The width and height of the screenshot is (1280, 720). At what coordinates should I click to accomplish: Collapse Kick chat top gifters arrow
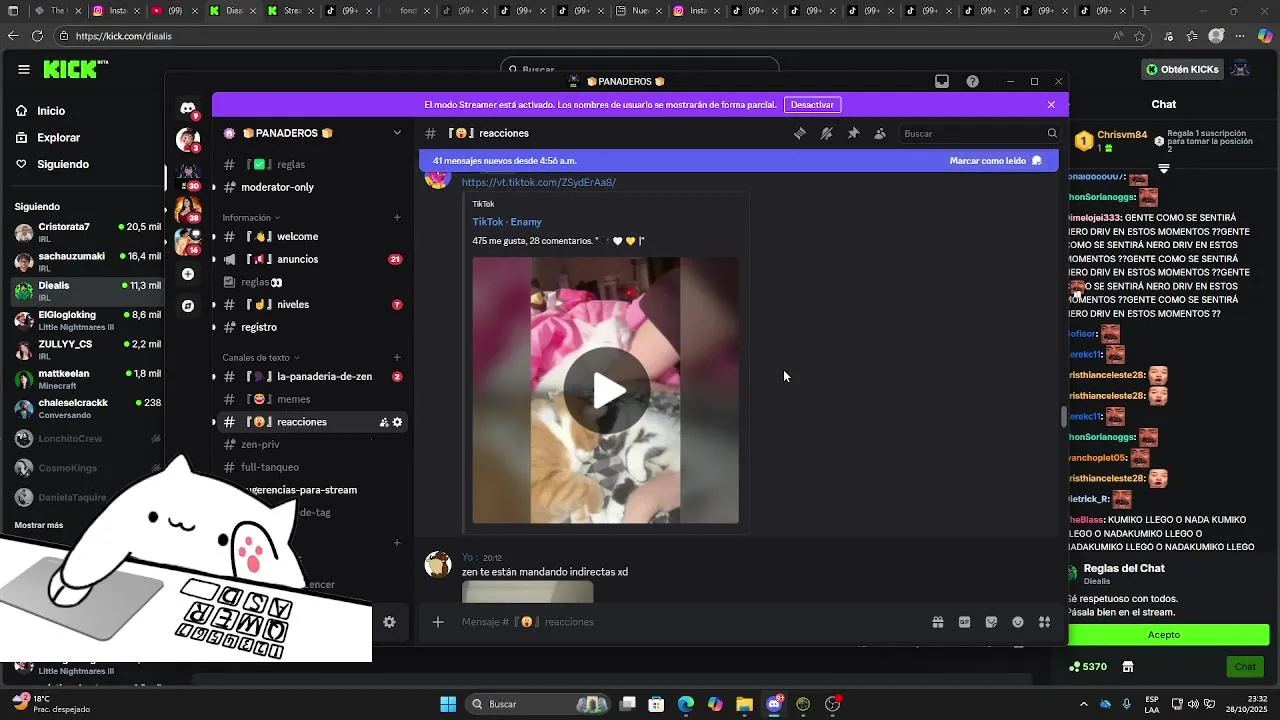(x=1164, y=168)
